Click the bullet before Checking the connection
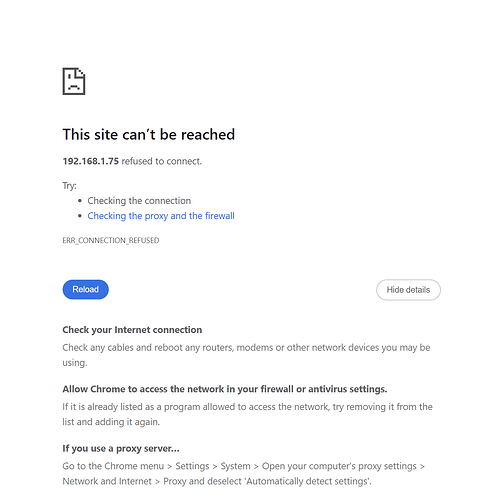This screenshot has height=500, width=489. pos(80,201)
